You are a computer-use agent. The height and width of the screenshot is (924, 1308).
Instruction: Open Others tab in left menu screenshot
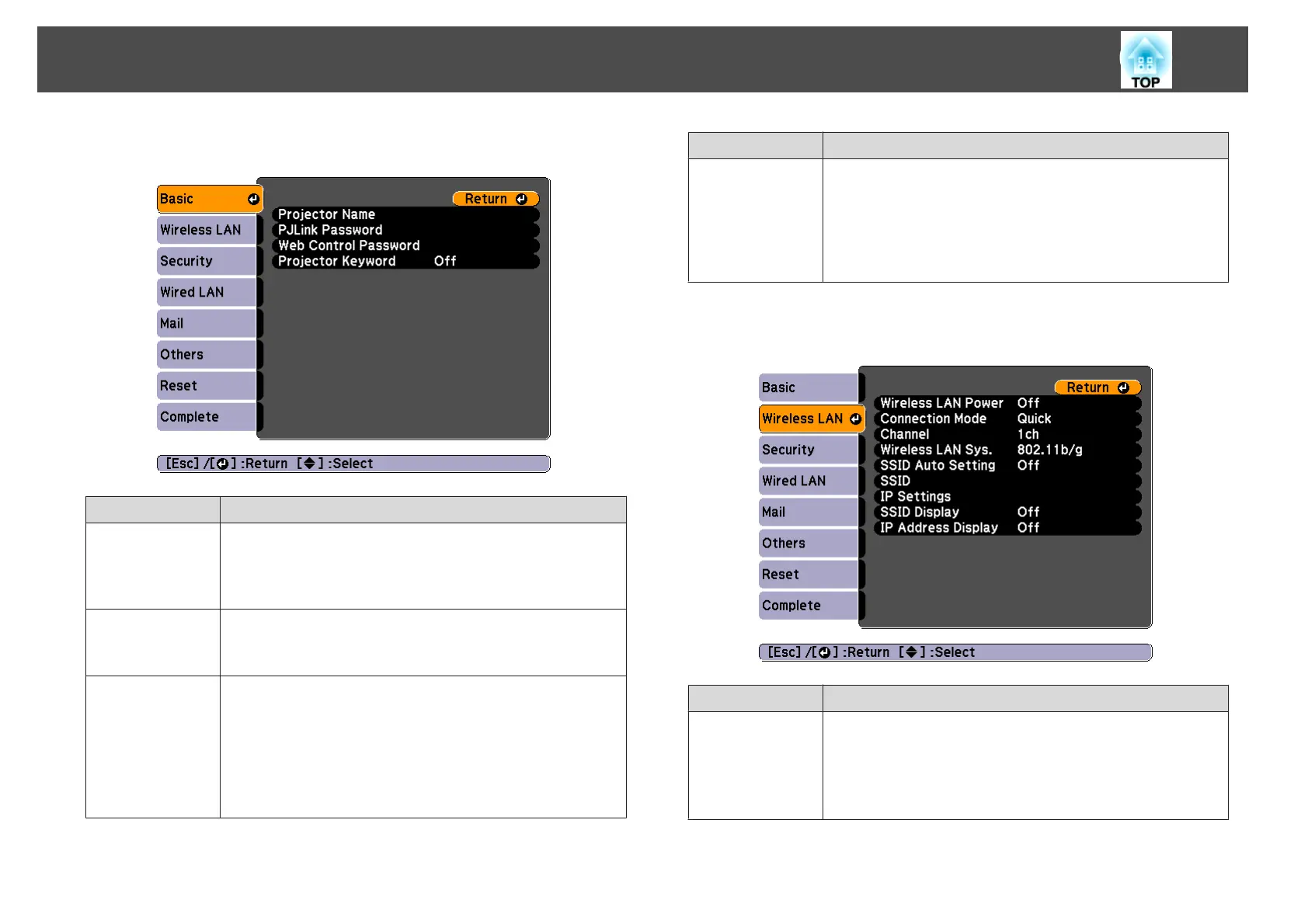[x=210, y=354]
